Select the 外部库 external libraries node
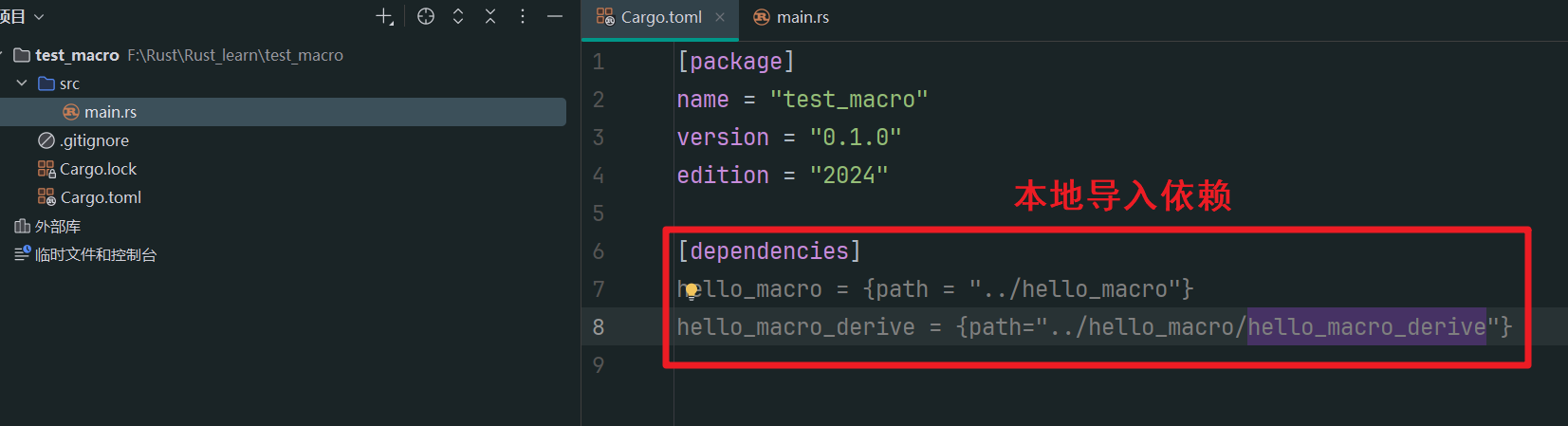This screenshot has height=426, width=1568. coord(57,226)
